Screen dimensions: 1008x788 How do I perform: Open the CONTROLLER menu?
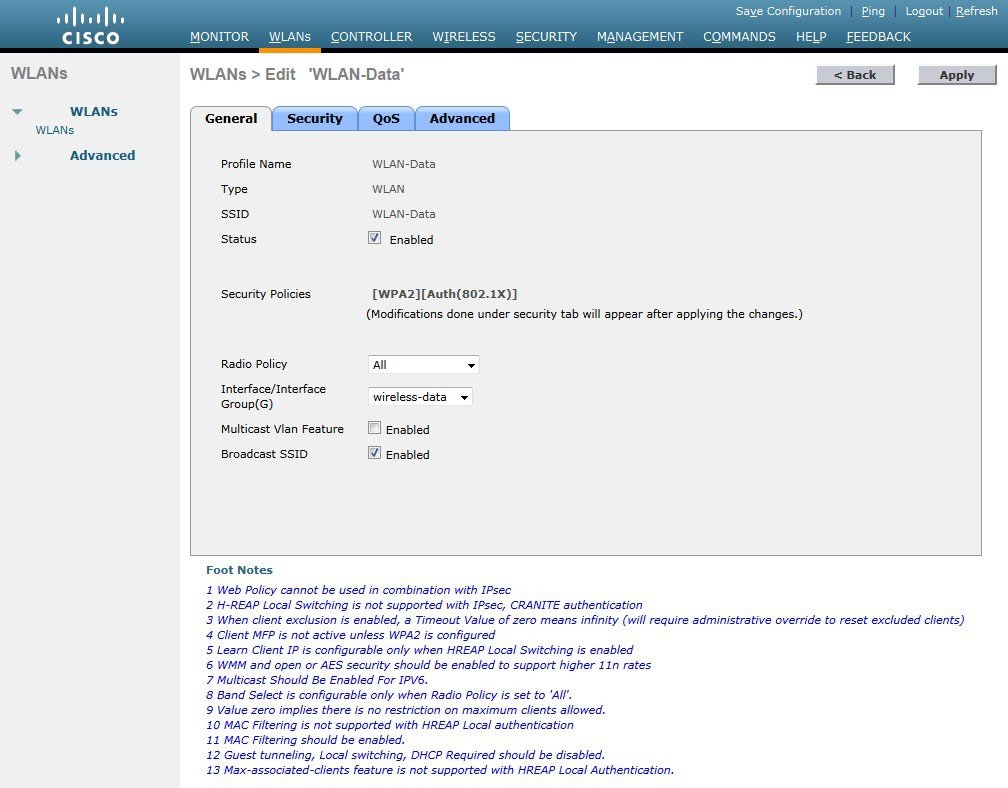click(371, 36)
